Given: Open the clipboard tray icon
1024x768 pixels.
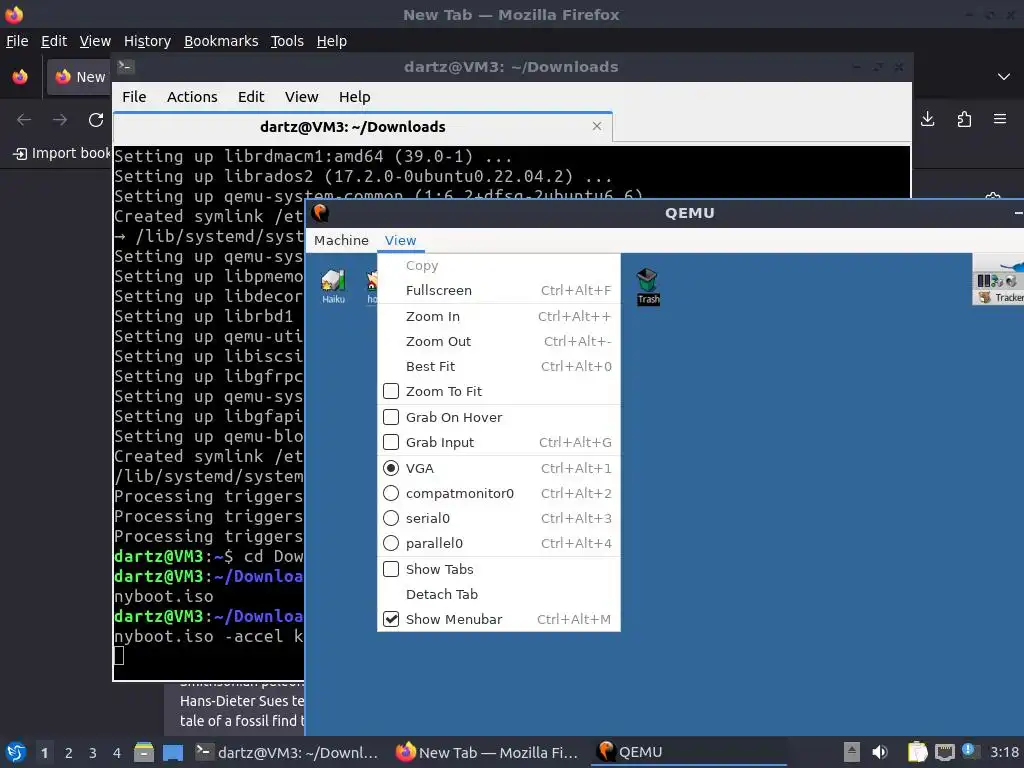Looking at the screenshot, I should 918,752.
